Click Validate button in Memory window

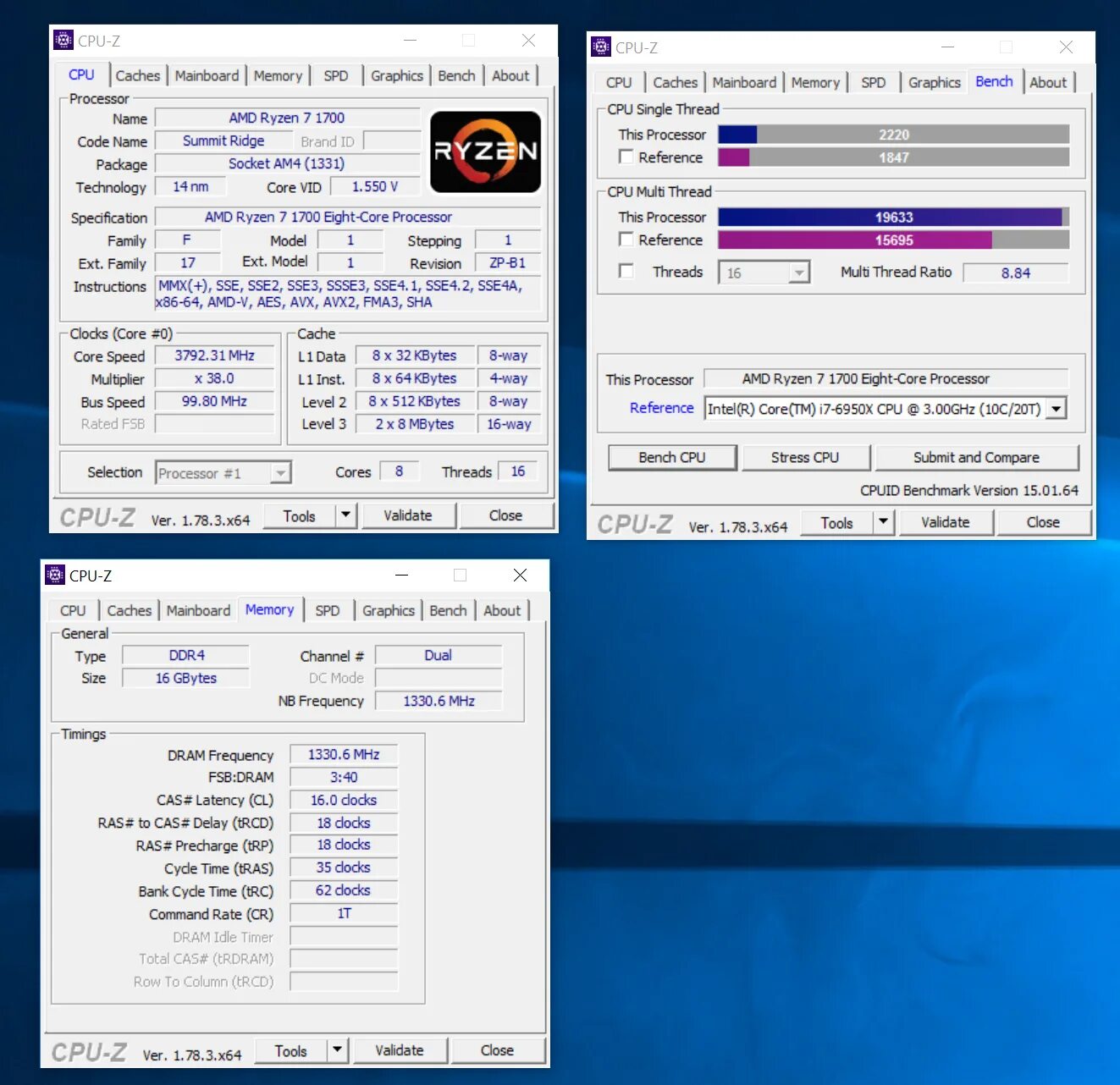400,1050
